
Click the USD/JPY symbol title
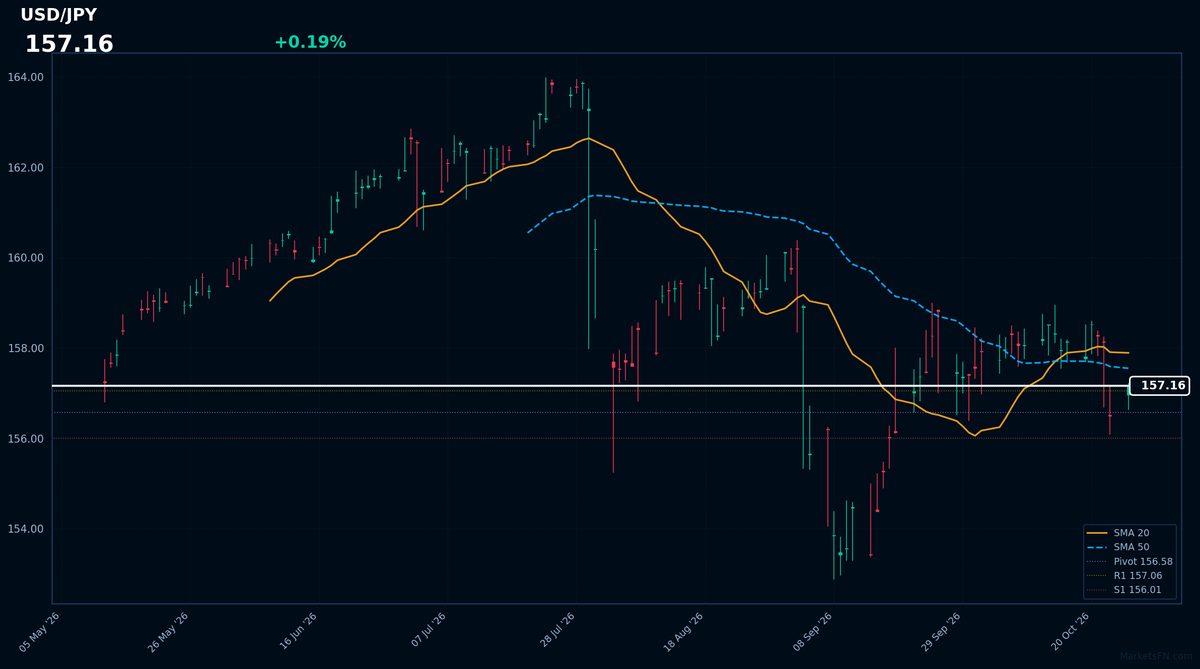[59, 15]
